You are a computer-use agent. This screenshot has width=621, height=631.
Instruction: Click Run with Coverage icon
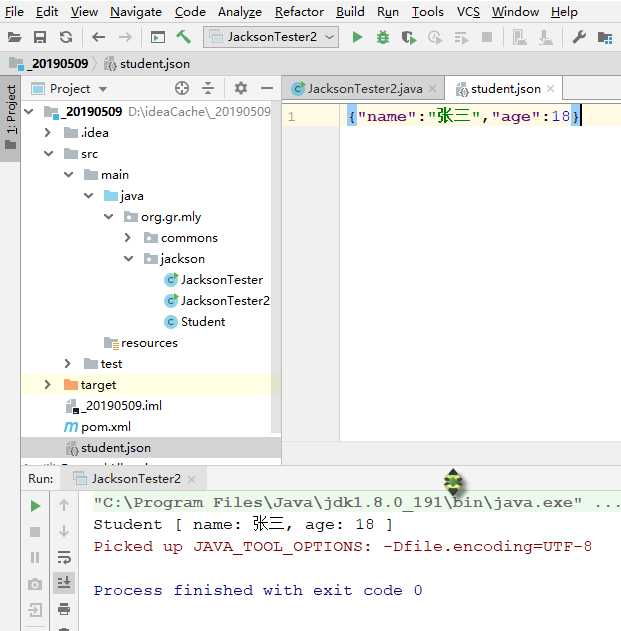[408, 37]
